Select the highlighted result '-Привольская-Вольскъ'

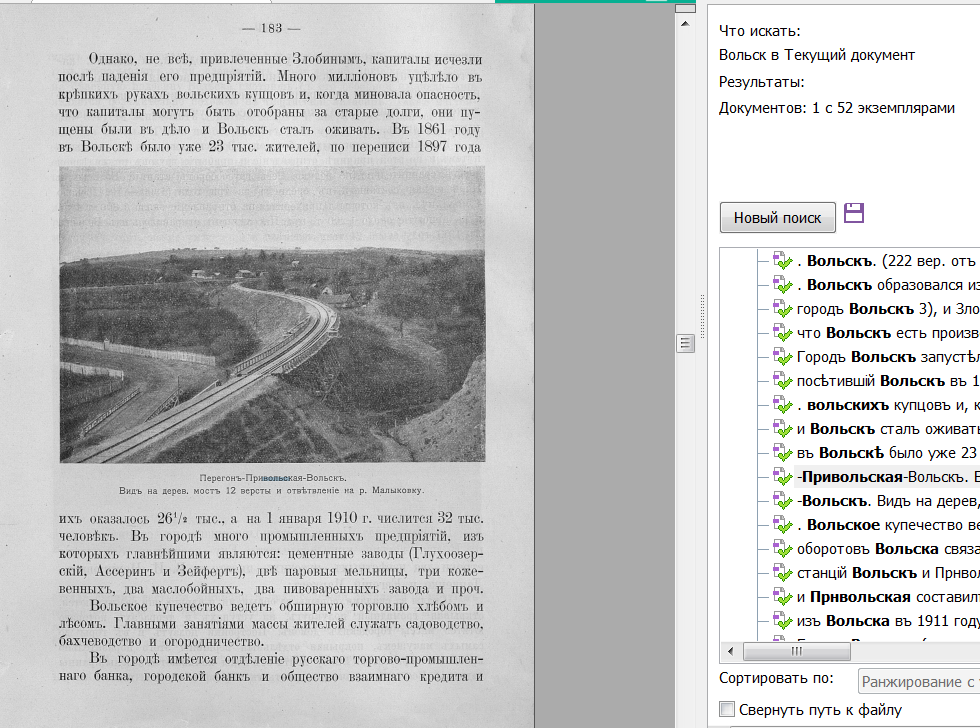point(887,477)
